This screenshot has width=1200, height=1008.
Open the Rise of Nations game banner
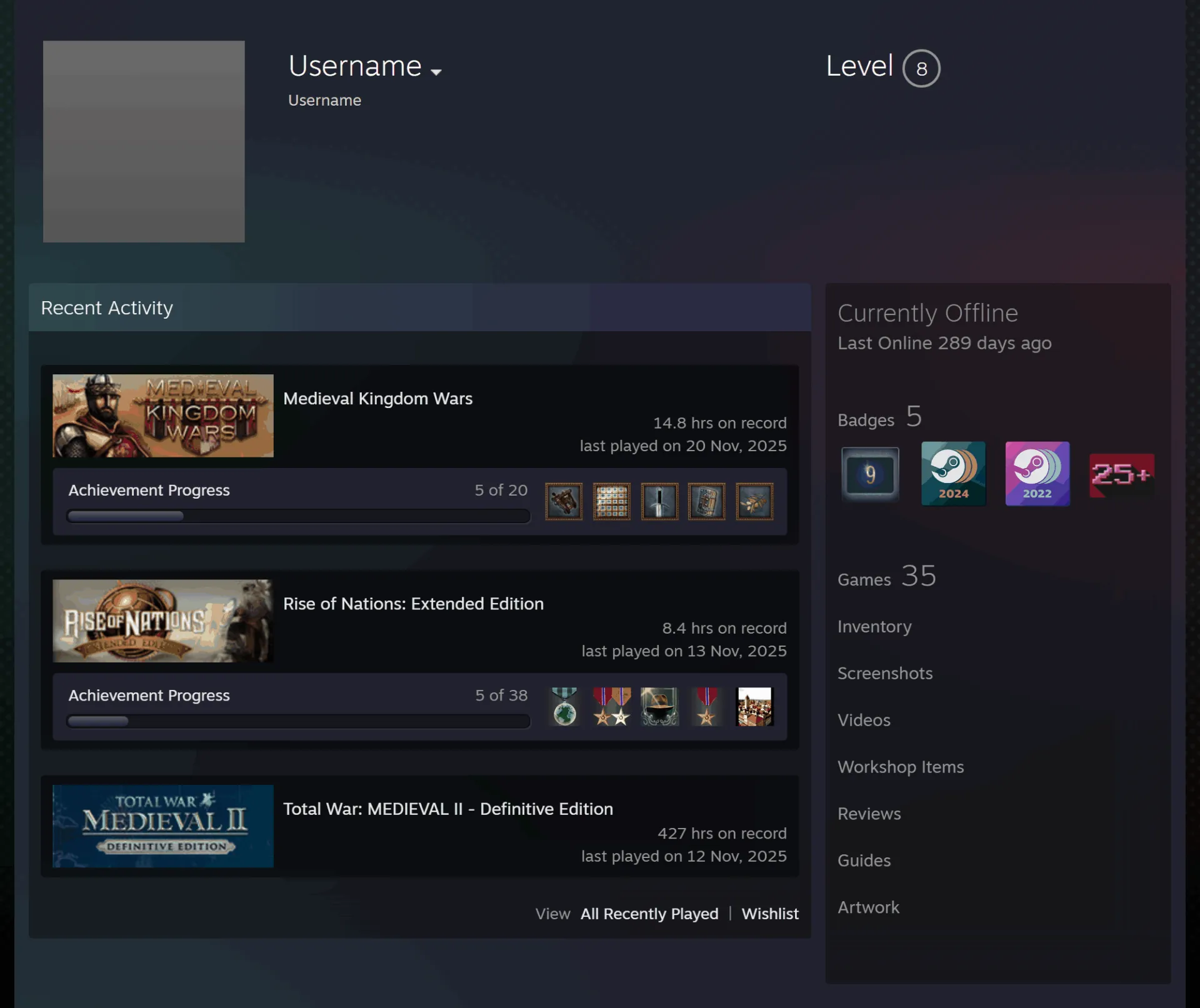[163, 621]
